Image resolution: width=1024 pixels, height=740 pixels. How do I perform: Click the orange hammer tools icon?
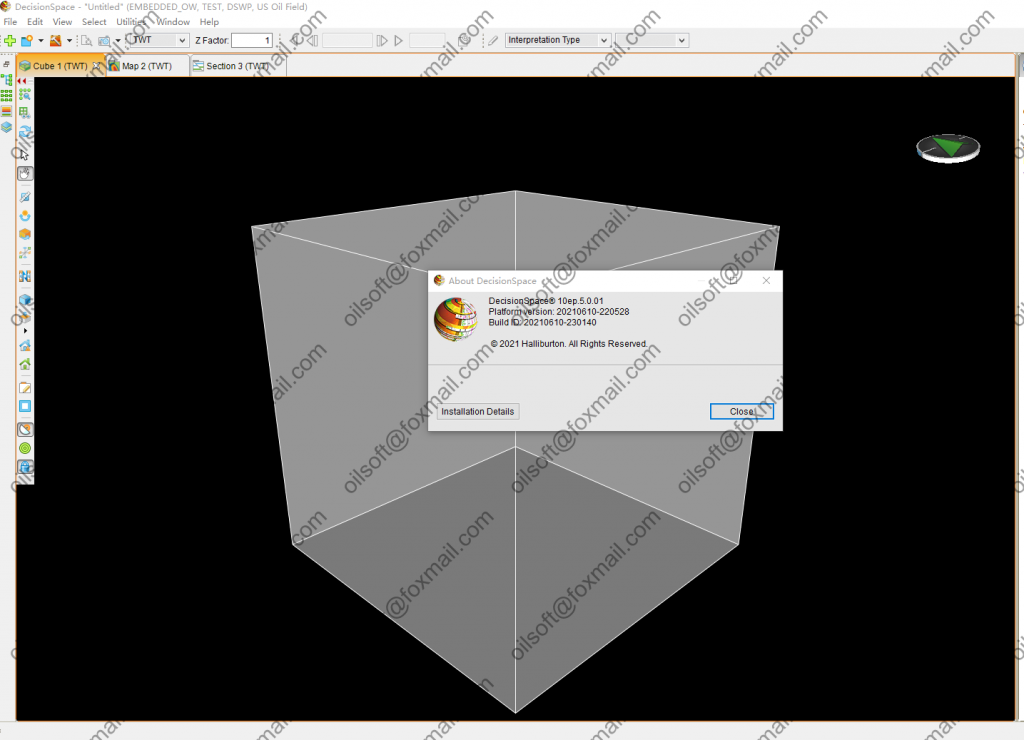[56, 40]
